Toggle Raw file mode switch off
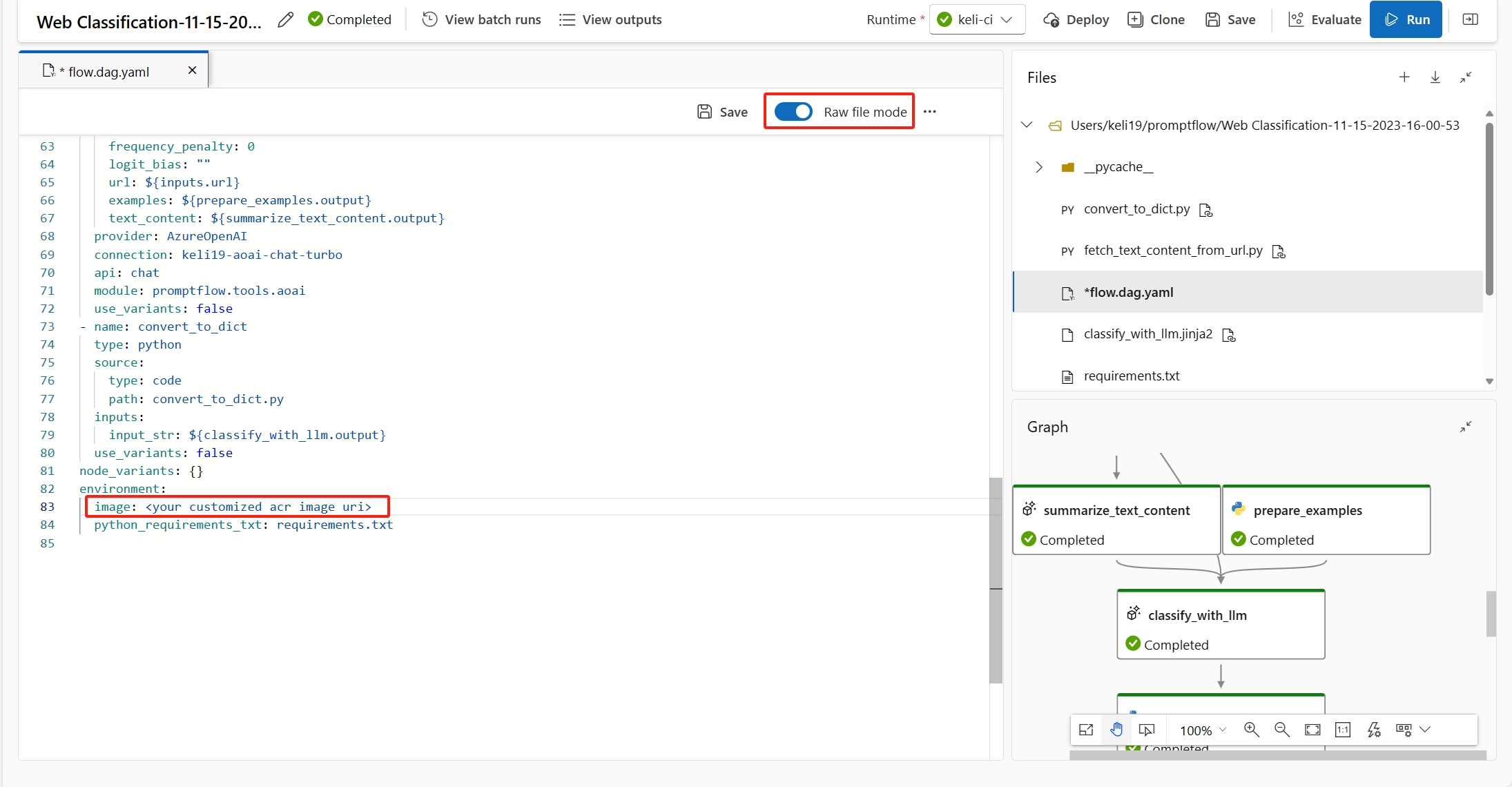Viewport: 1512px width, 787px height. (x=793, y=112)
